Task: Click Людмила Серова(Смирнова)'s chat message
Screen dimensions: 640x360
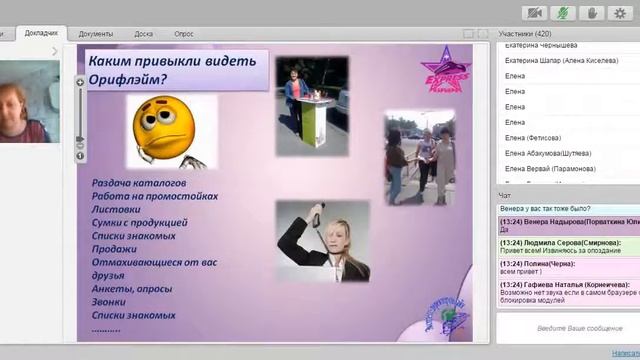Action: point(569,247)
